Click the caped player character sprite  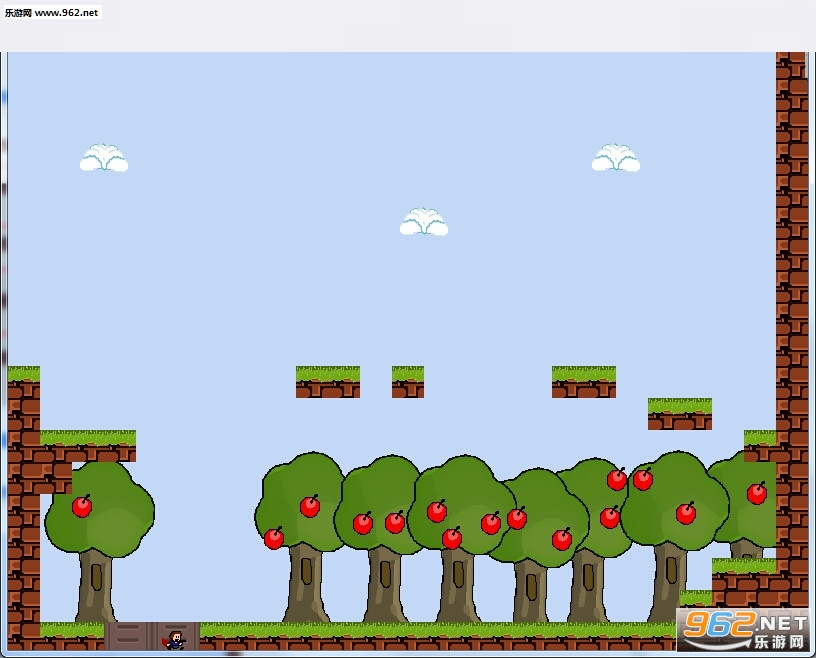pyautogui.click(x=176, y=640)
